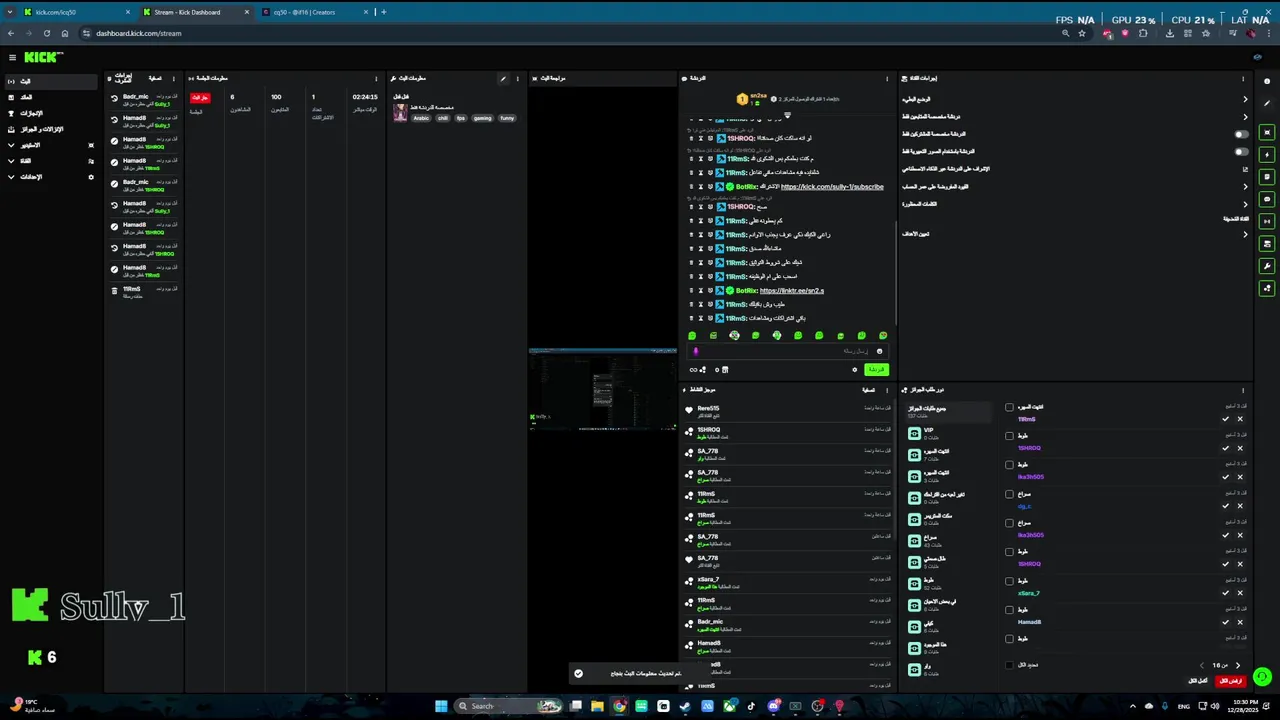The height and width of the screenshot is (720, 1280).
Task: Expand slow mode chevron in channel actions
Action: (1245, 99)
